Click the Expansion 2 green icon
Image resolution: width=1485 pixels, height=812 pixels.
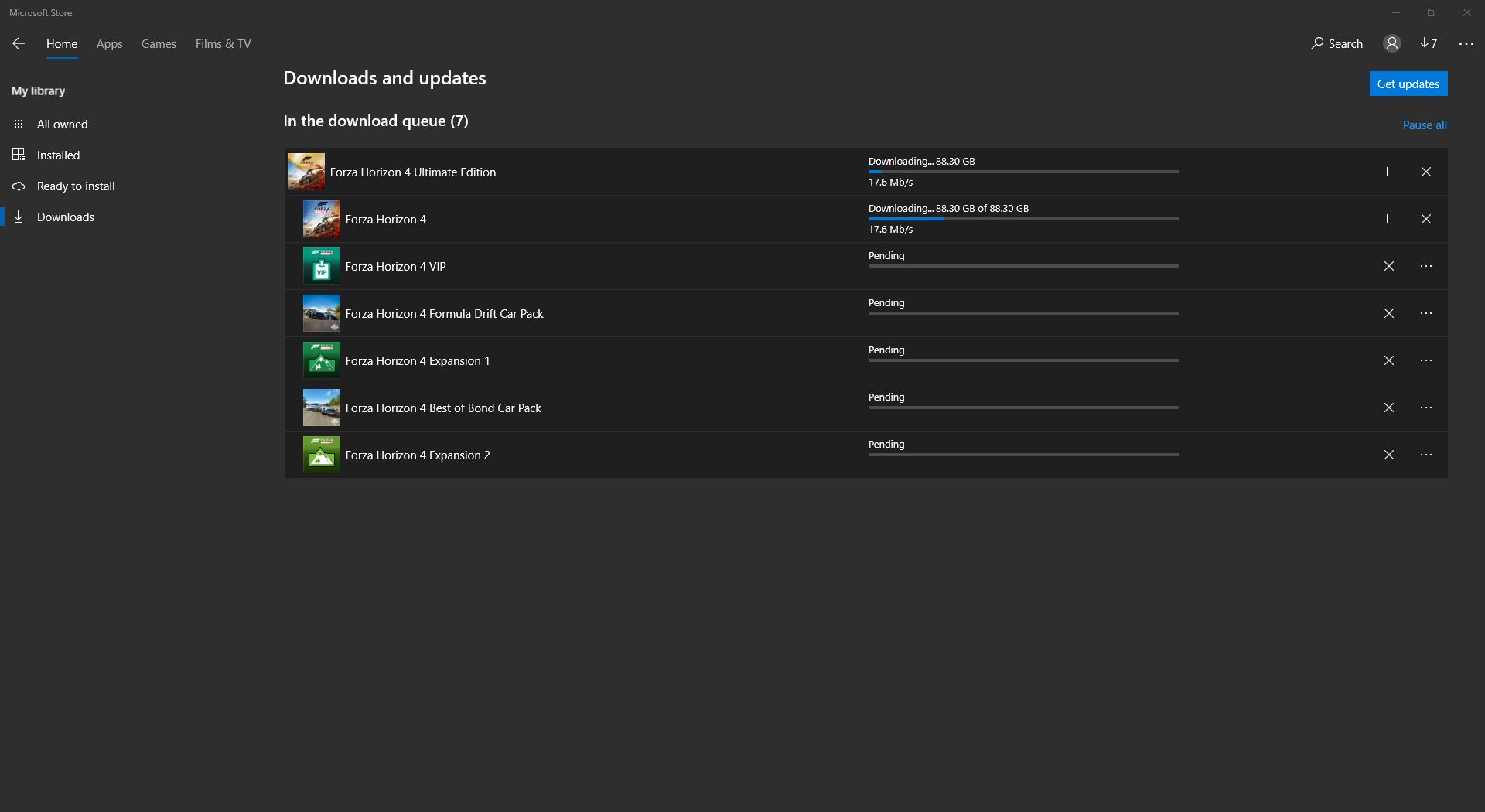click(x=322, y=455)
